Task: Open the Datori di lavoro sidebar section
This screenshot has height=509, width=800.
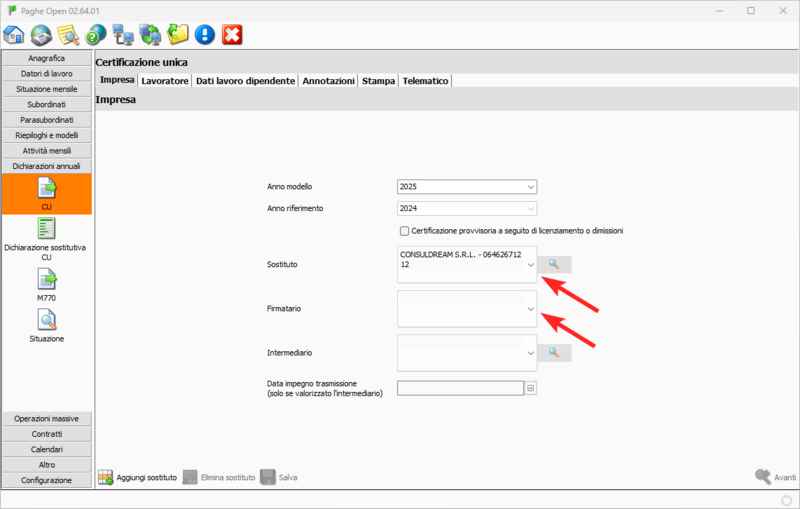Action: coord(46,74)
